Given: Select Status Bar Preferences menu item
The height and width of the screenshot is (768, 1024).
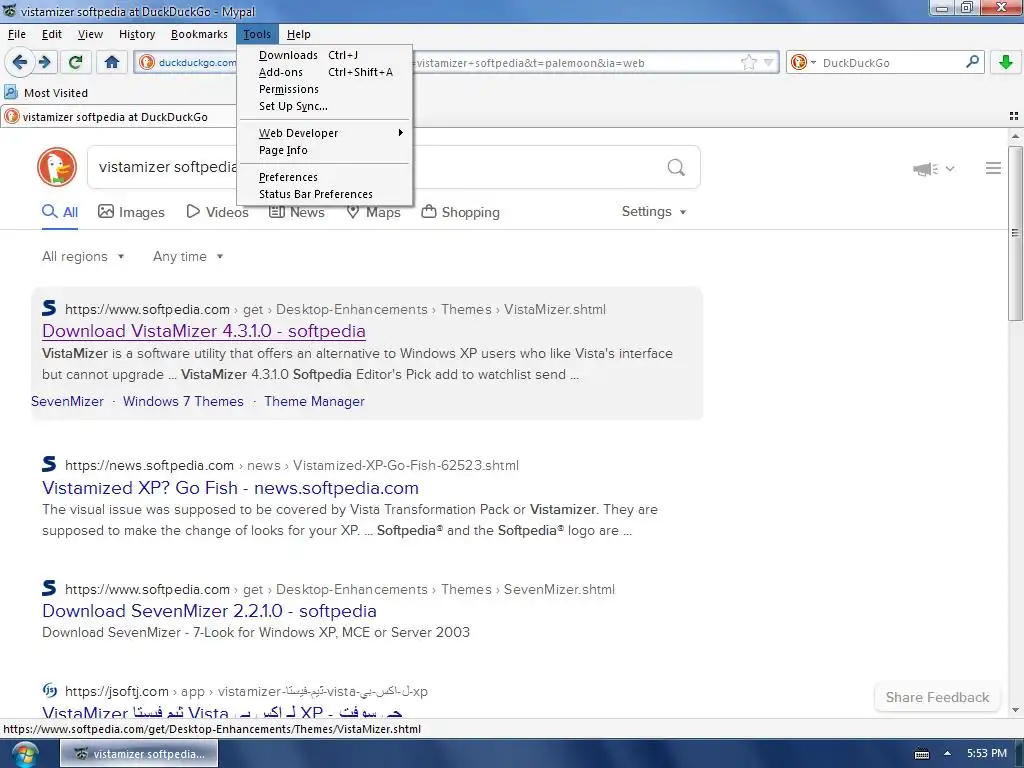Looking at the screenshot, I should 325,194.
